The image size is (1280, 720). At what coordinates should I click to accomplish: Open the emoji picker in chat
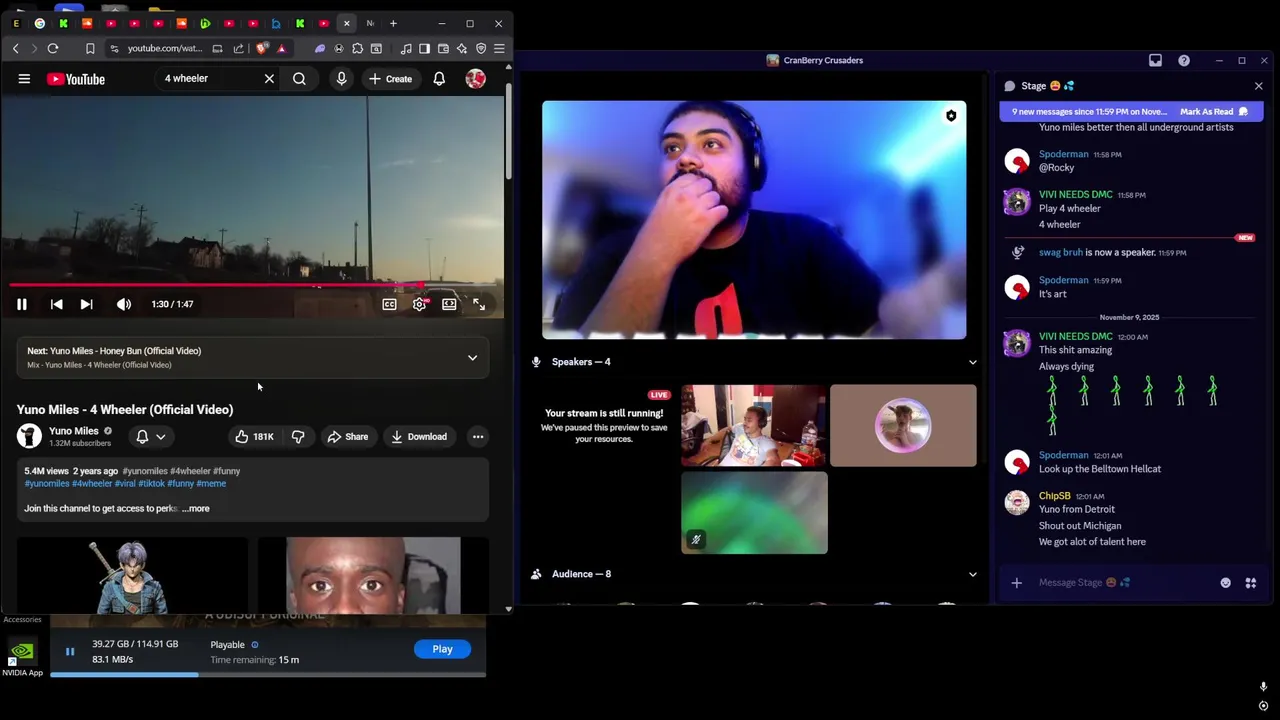(1225, 582)
